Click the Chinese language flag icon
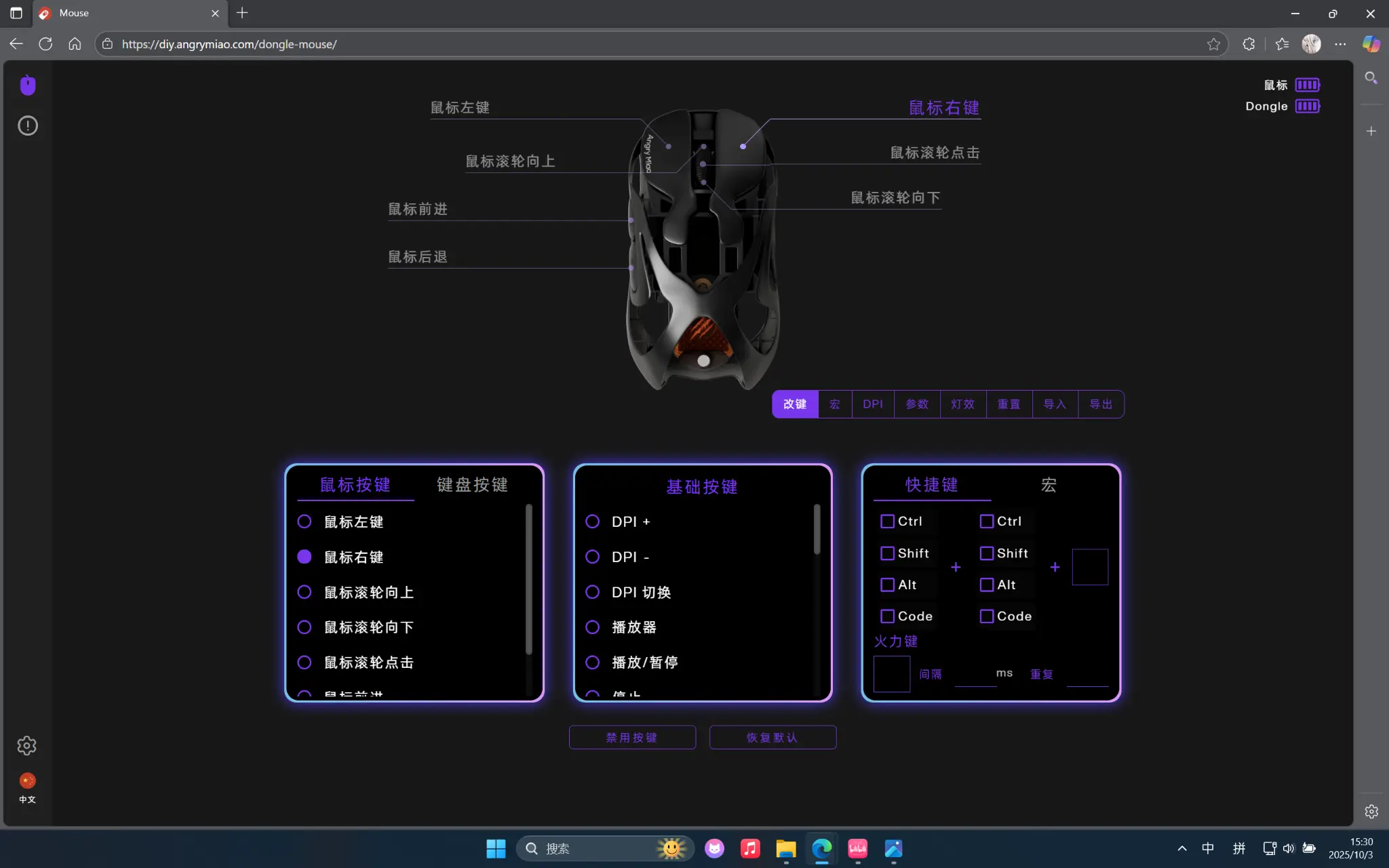The height and width of the screenshot is (868, 1389). (x=27, y=781)
